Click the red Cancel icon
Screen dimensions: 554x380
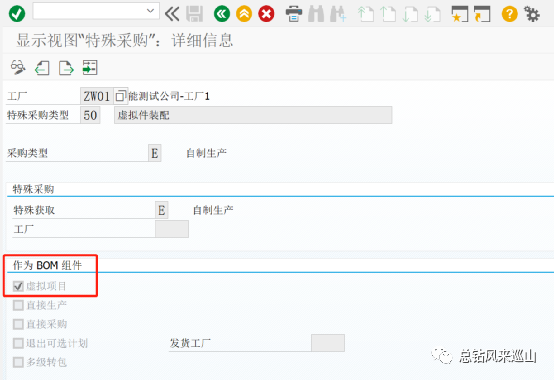(x=266, y=14)
